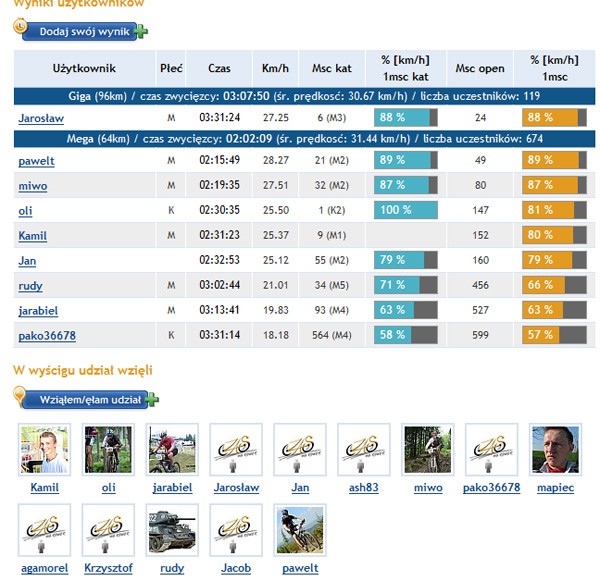Click Krzysztof's default logo avatar
The height and width of the screenshot is (581, 600).
tap(108, 530)
